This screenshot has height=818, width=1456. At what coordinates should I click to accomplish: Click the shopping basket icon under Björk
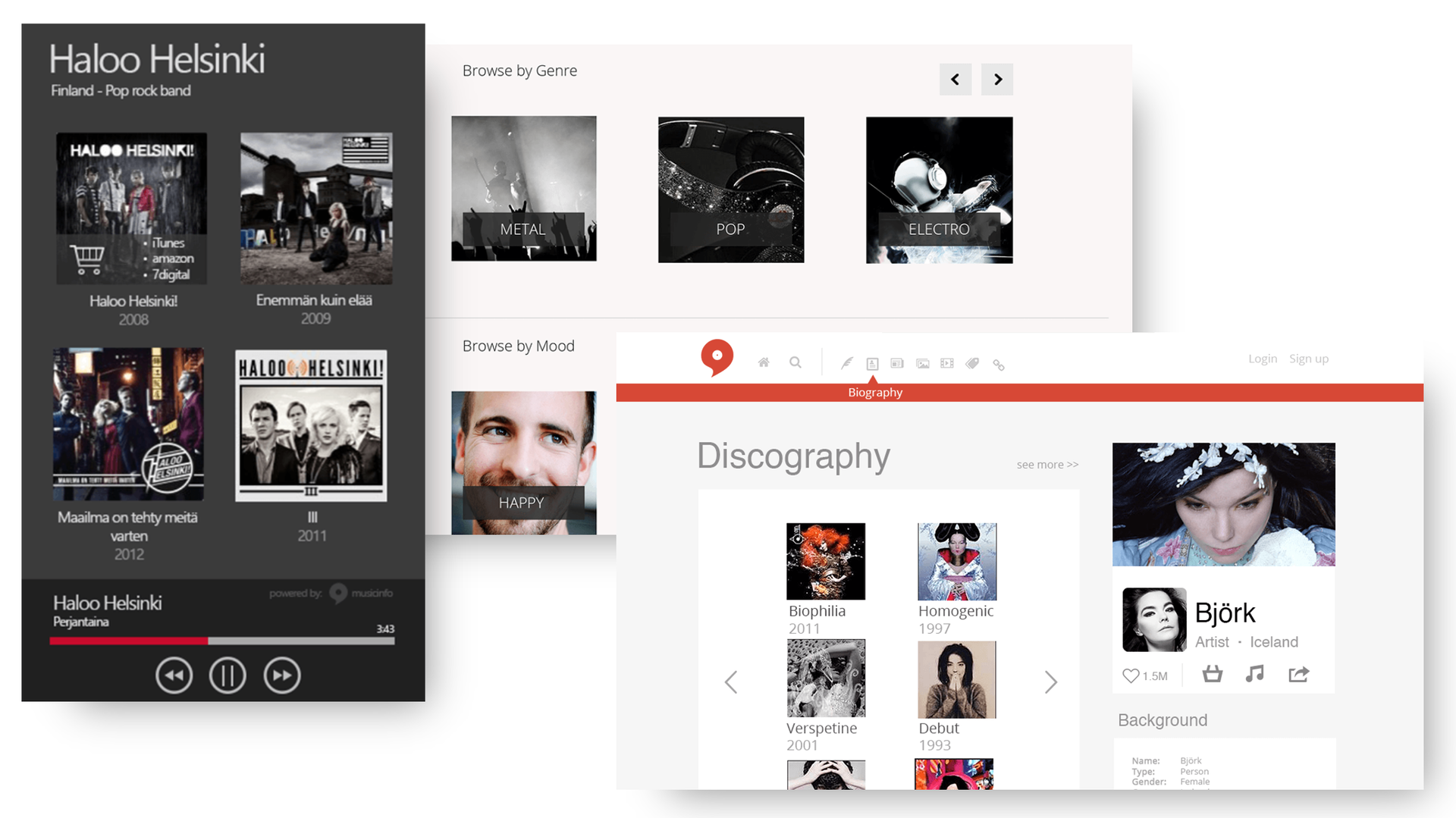coord(1212,673)
